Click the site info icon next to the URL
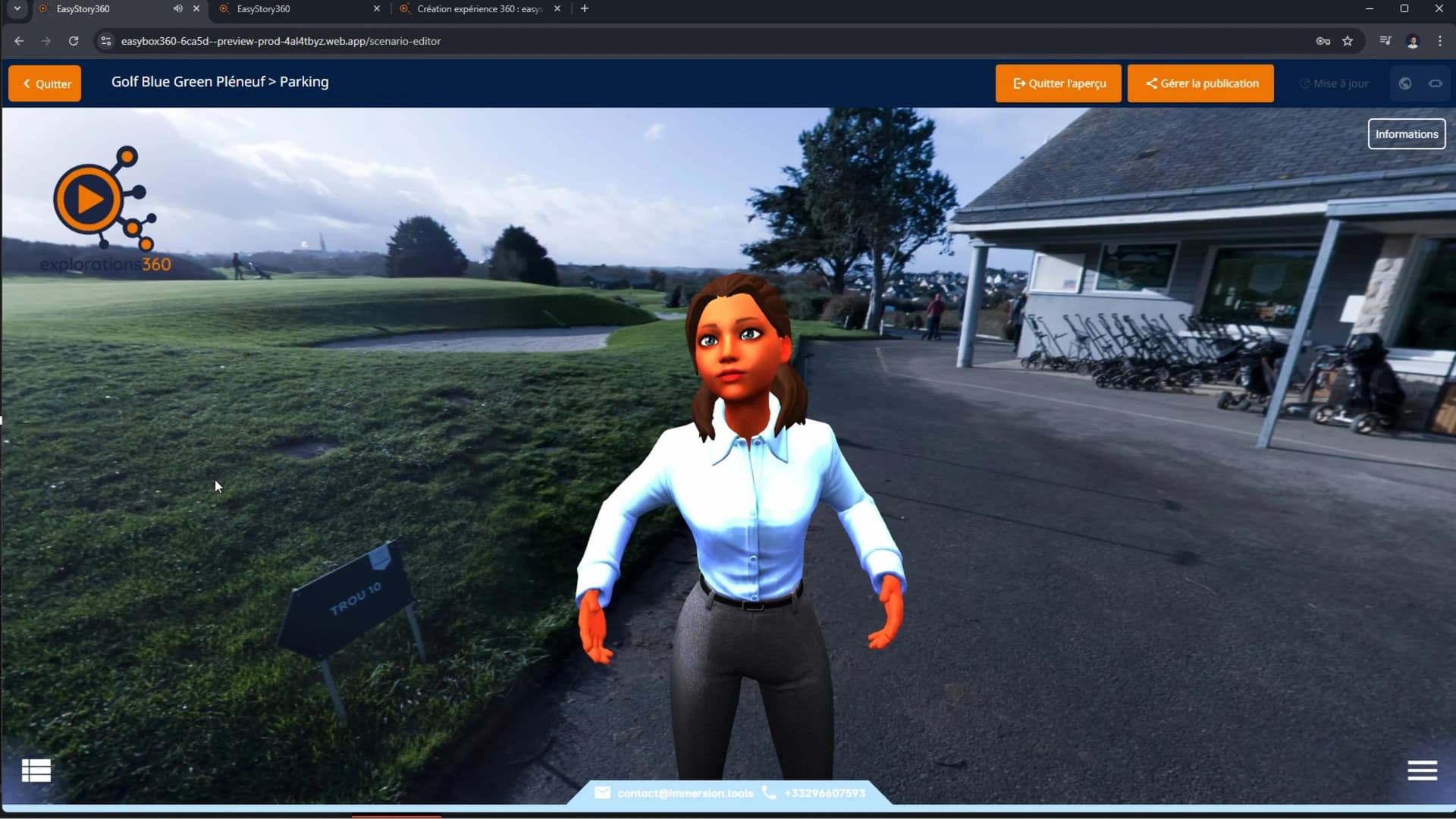The height and width of the screenshot is (819, 1456). [x=105, y=41]
